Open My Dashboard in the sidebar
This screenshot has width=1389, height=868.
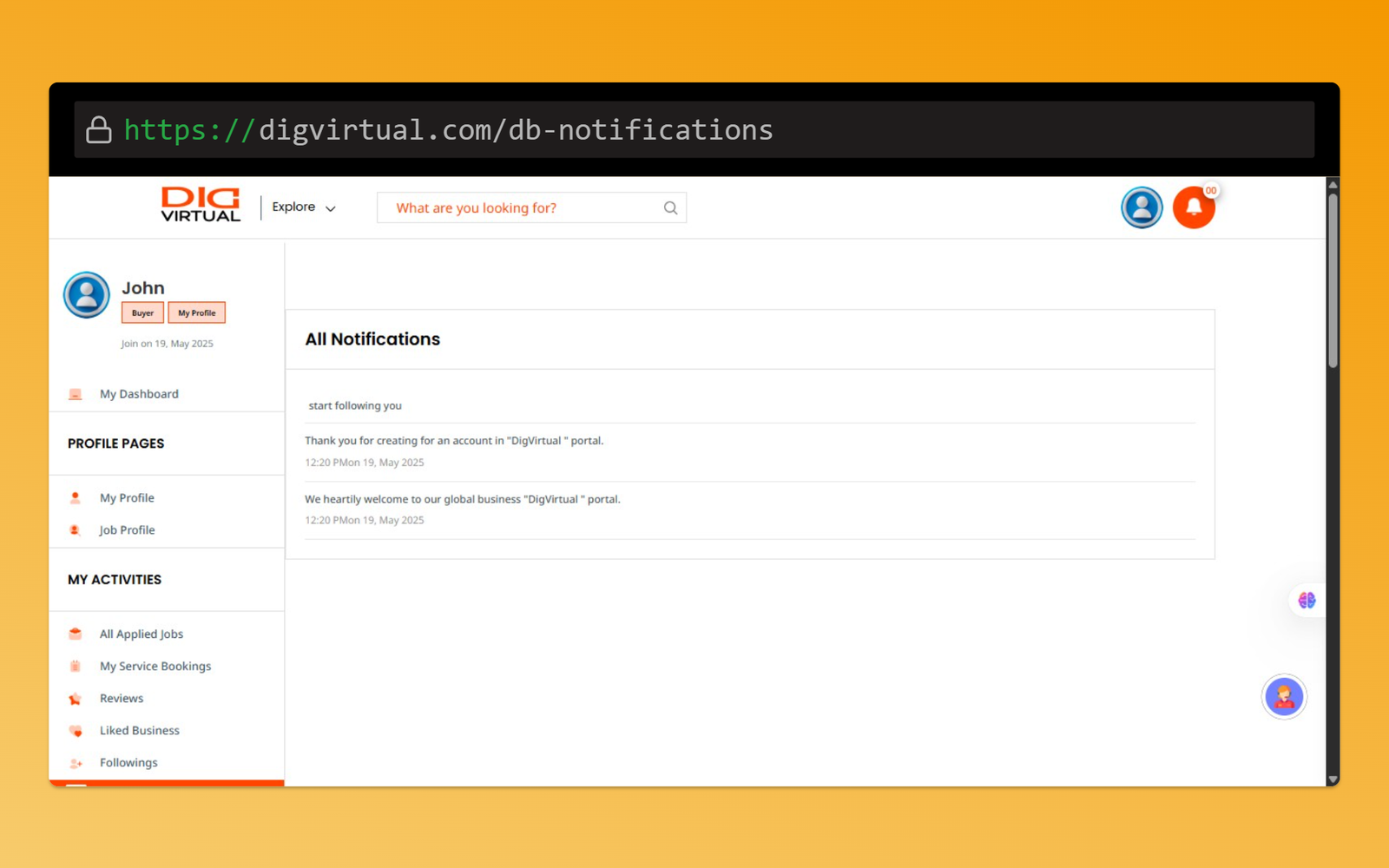pyautogui.click(x=139, y=394)
